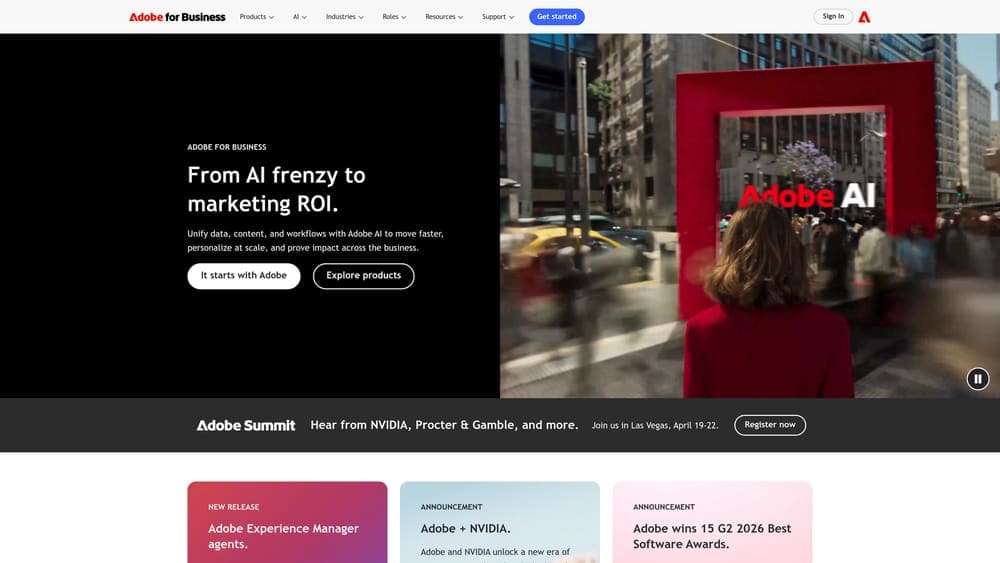Click the headline From AI frenzy to marketing ROI
Image resolution: width=1000 pixels, height=563 pixels.
276,189
